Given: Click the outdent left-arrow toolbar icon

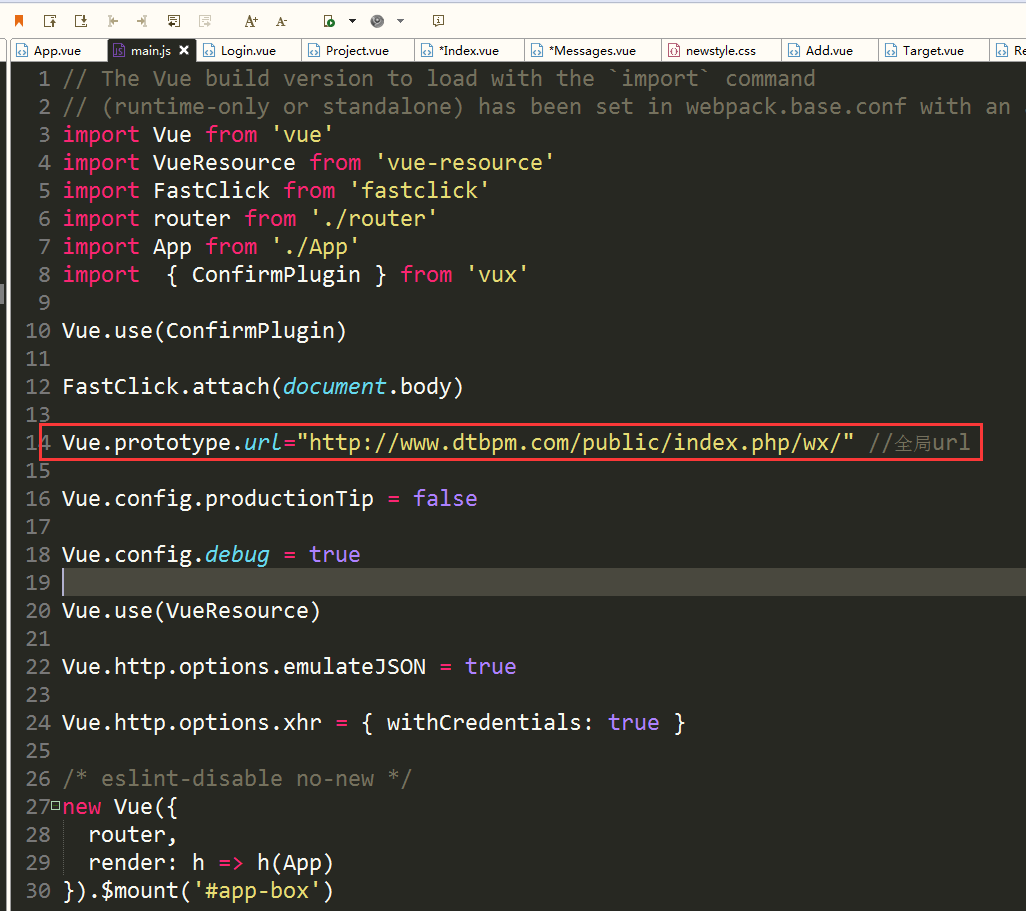Looking at the screenshot, I should [113, 21].
